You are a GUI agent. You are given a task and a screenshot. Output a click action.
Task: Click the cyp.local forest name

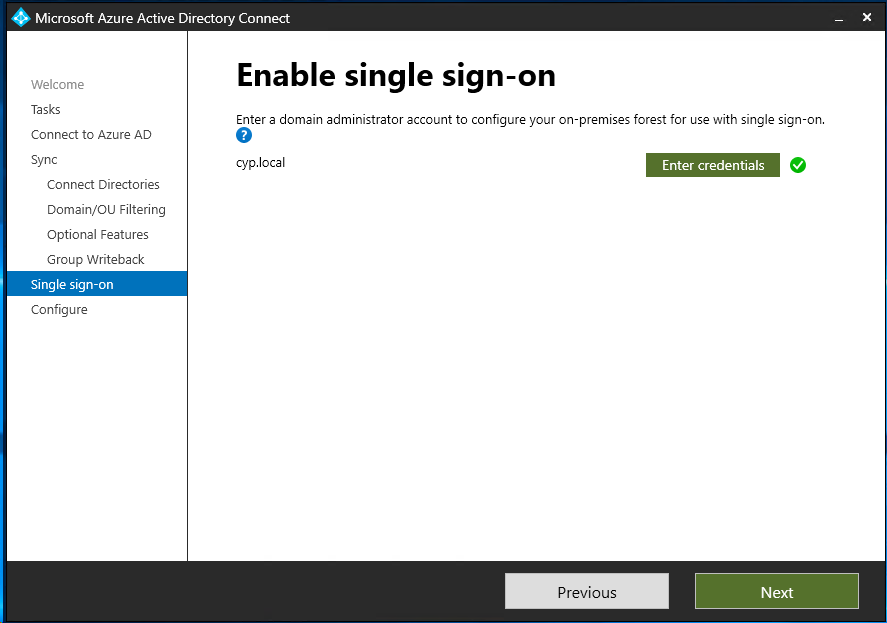tap(261, 163)
